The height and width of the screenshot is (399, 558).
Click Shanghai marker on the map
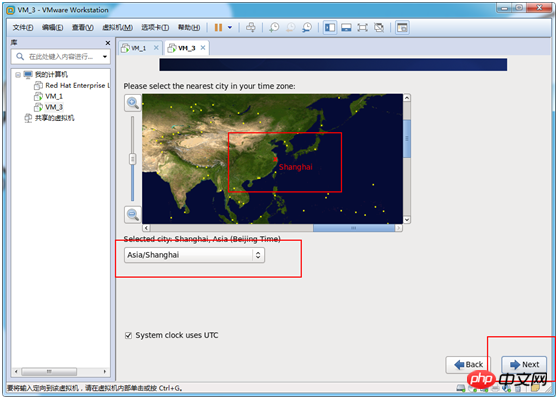[x=275, y=159]
